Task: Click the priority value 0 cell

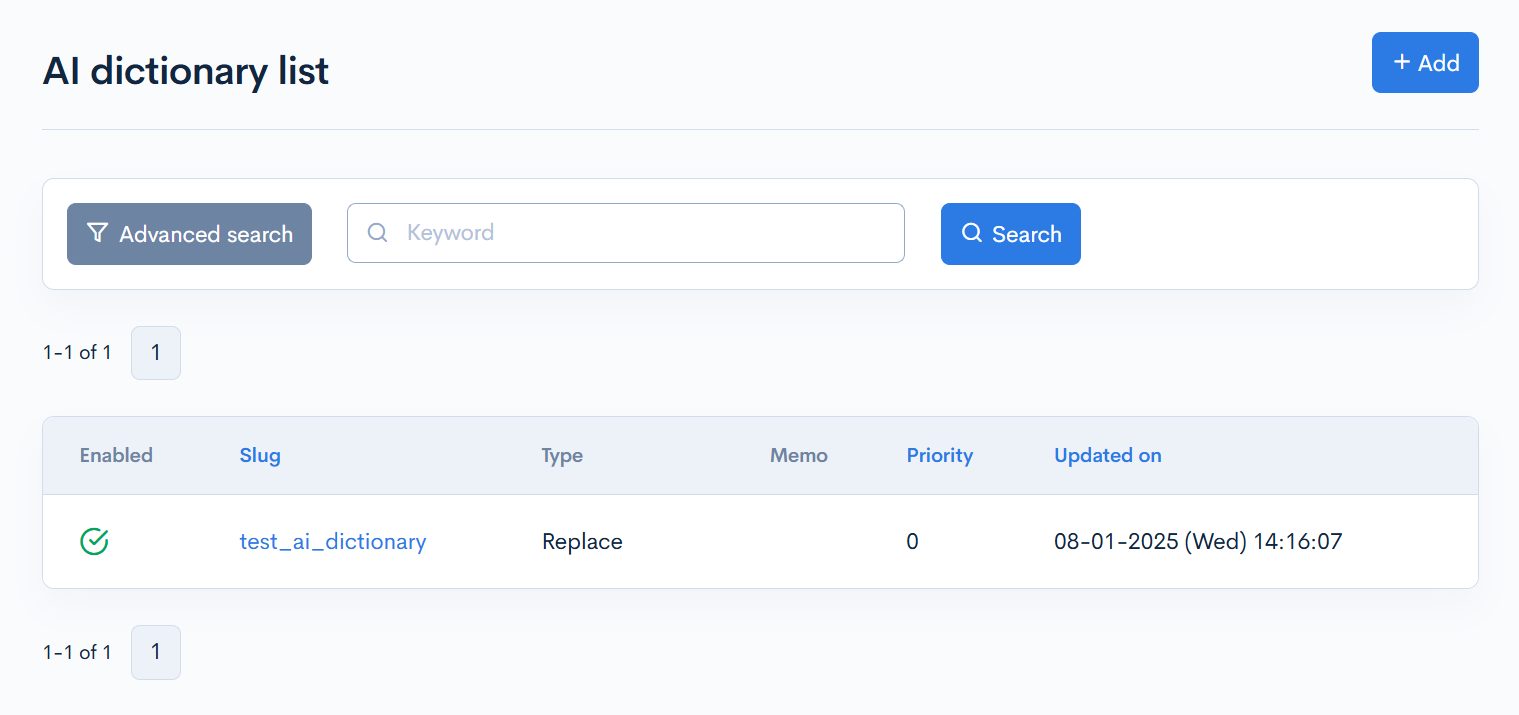Action: coord(912,541)
